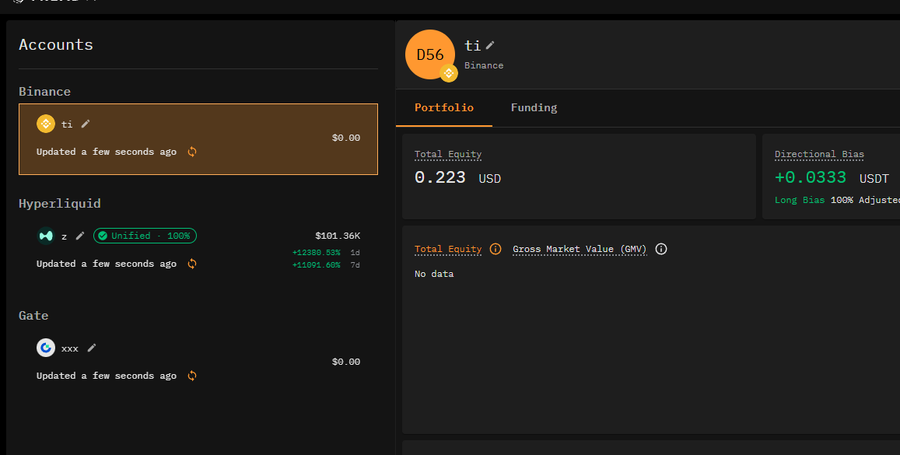Click the Total Equity label in summary card
Viewport: 900px width, 455px height.
pyautogui.click(x=448, y=154)
